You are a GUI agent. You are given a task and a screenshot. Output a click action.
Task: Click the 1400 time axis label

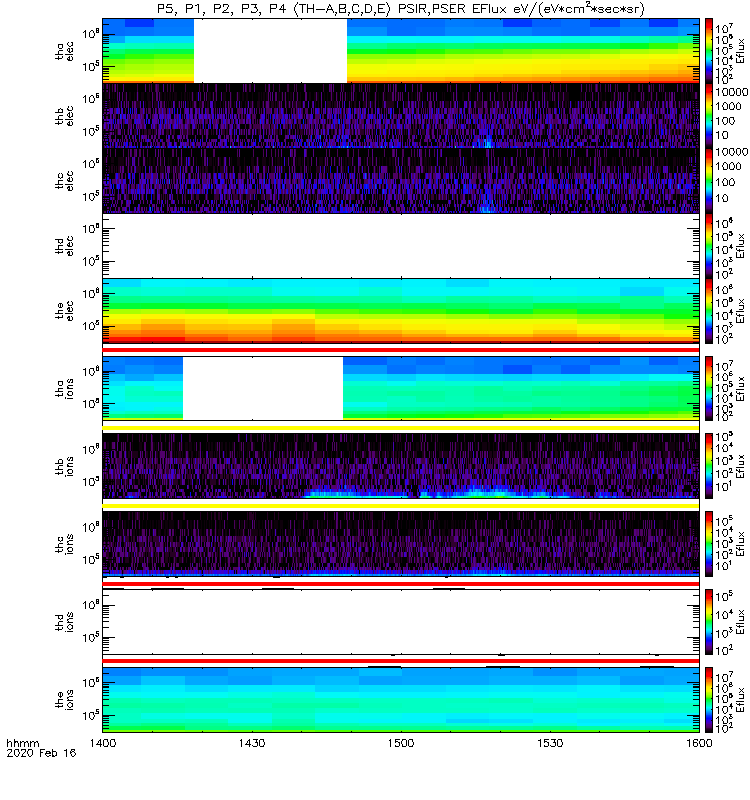coord(102,744)
